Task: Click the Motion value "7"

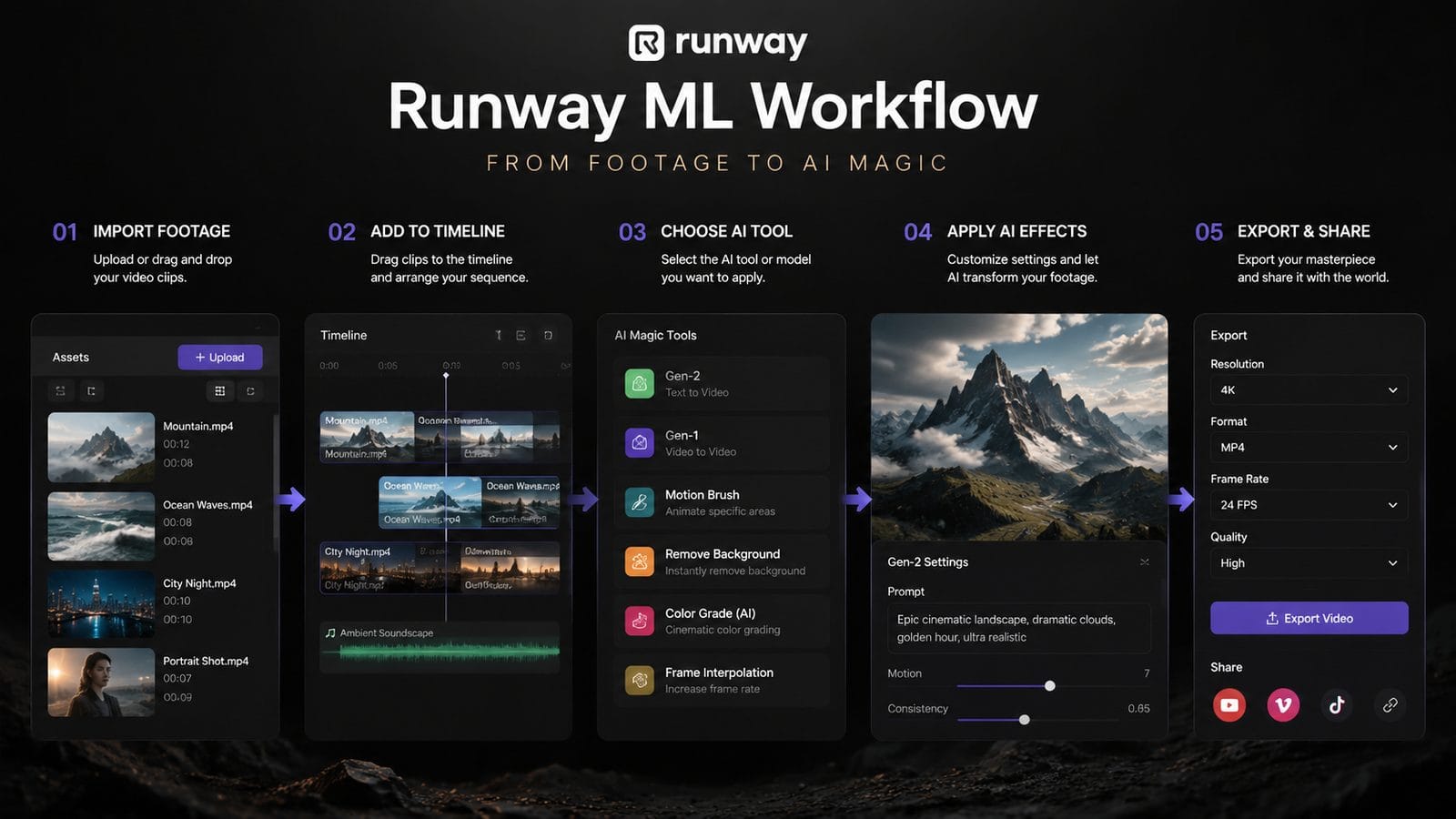Action: [x=1147, y=673]
